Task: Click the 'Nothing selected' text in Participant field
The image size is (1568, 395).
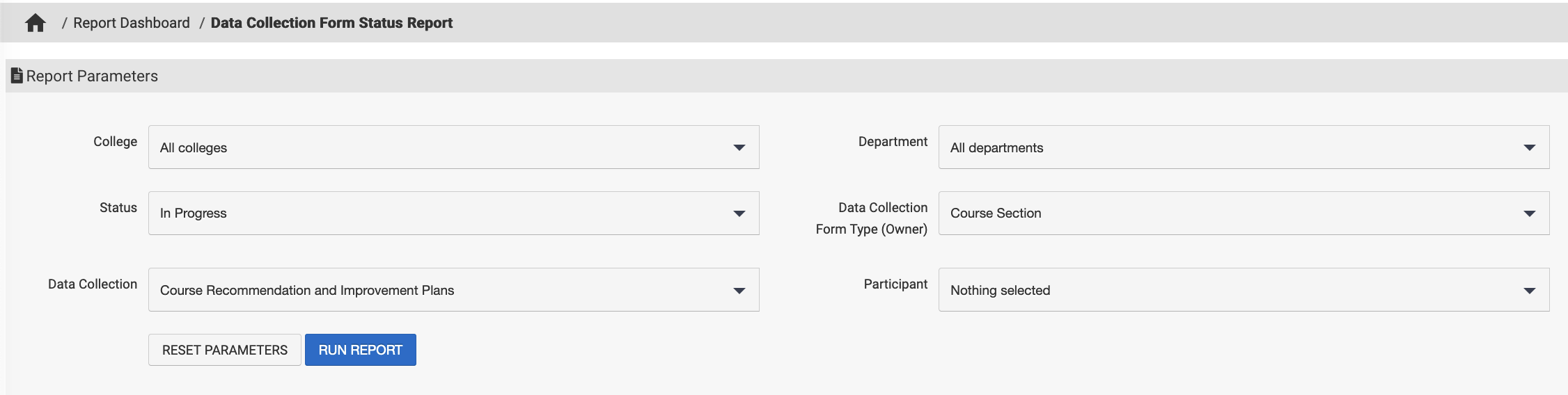Action: coord(1000,291)
